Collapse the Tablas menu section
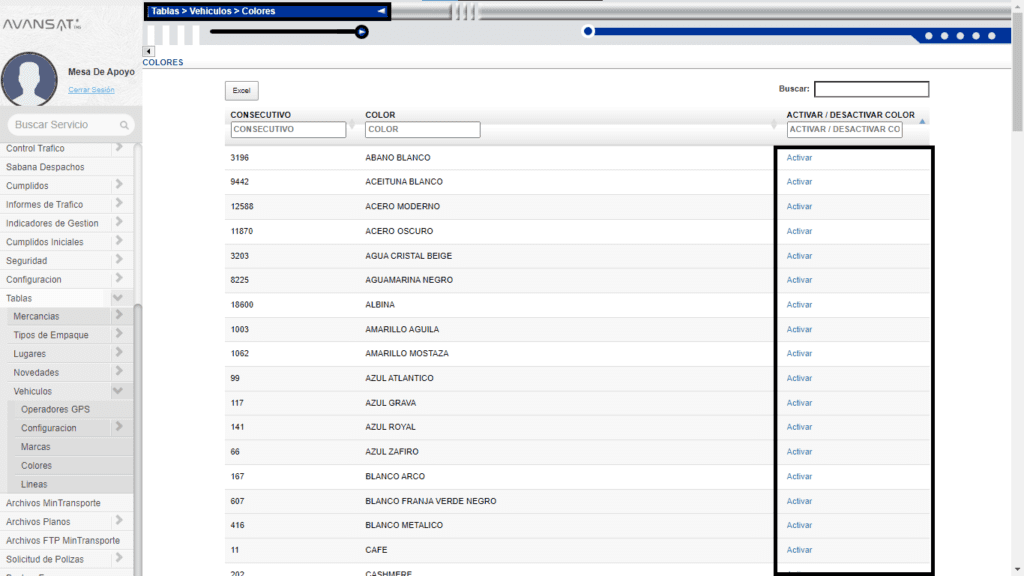 [118, 298]
